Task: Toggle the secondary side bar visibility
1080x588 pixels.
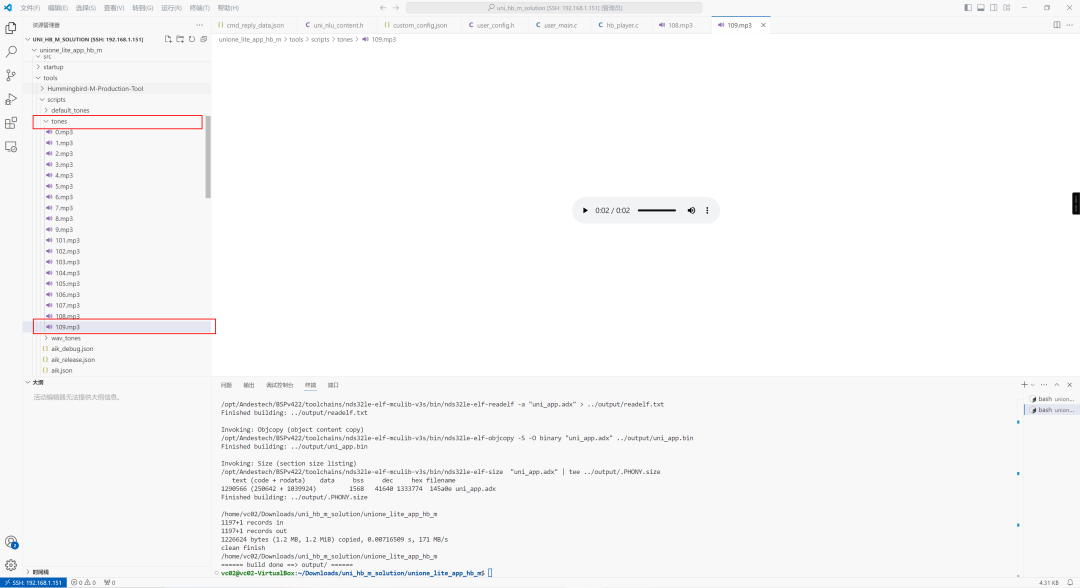Action: (994, 8)
